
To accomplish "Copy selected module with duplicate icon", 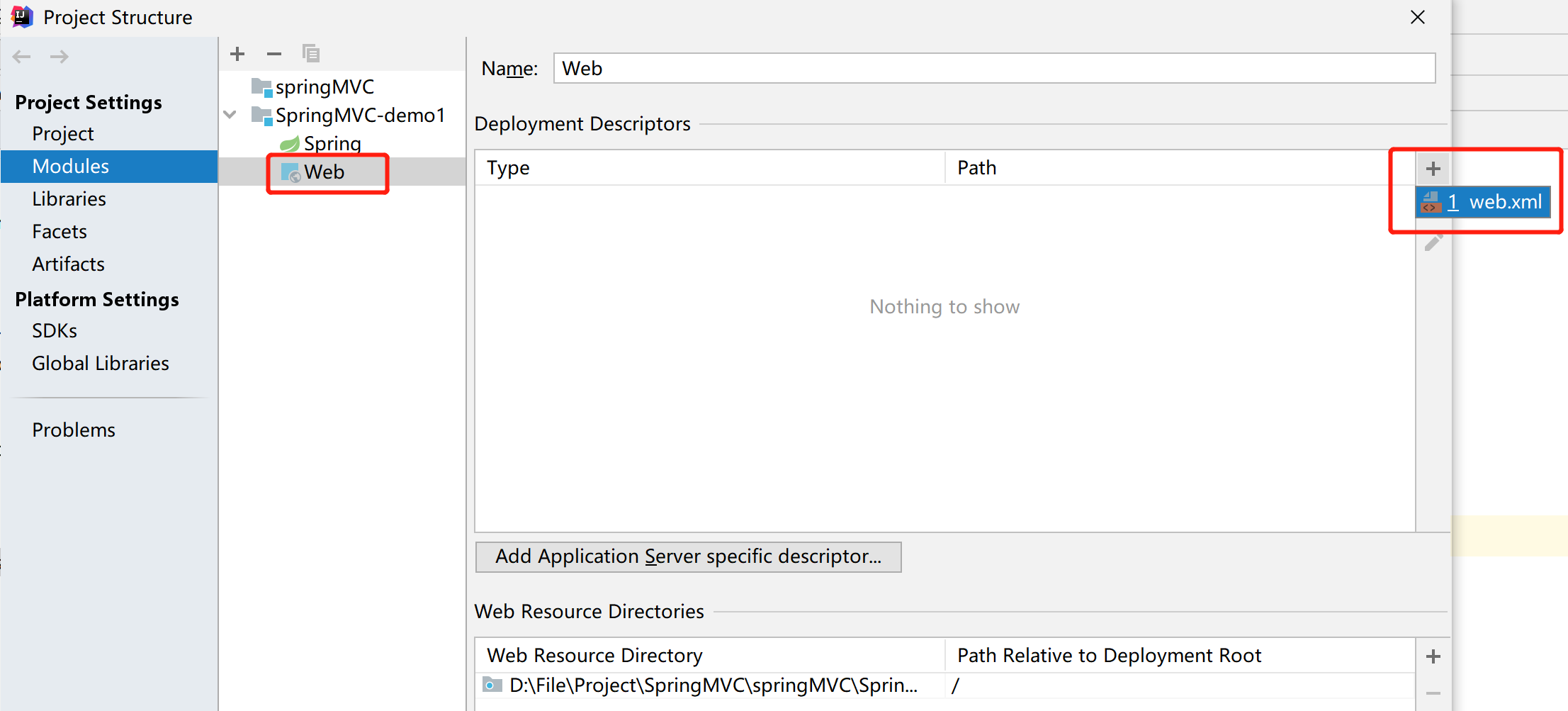I will coord(311,54).
